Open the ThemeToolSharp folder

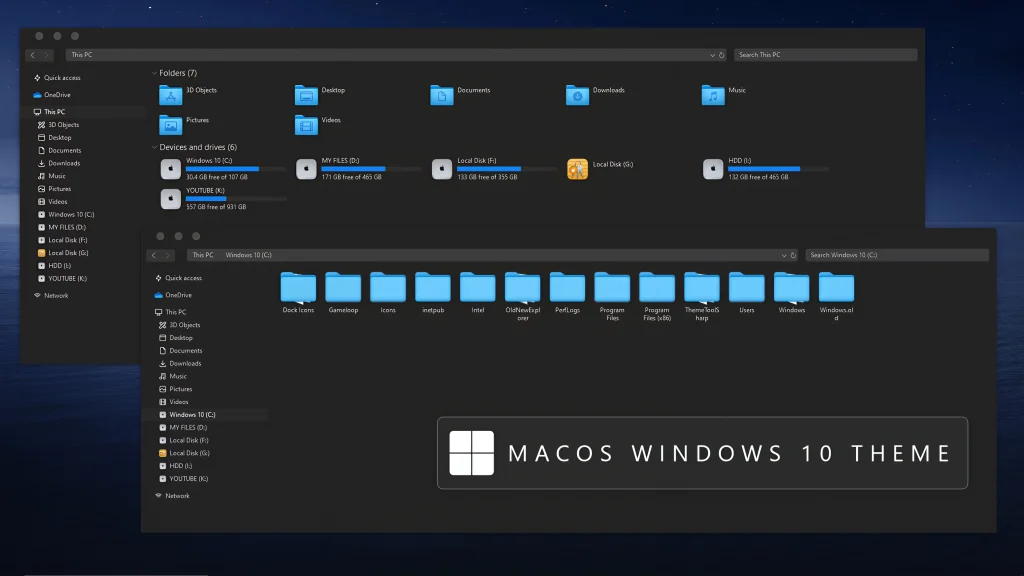click(702, 288)
